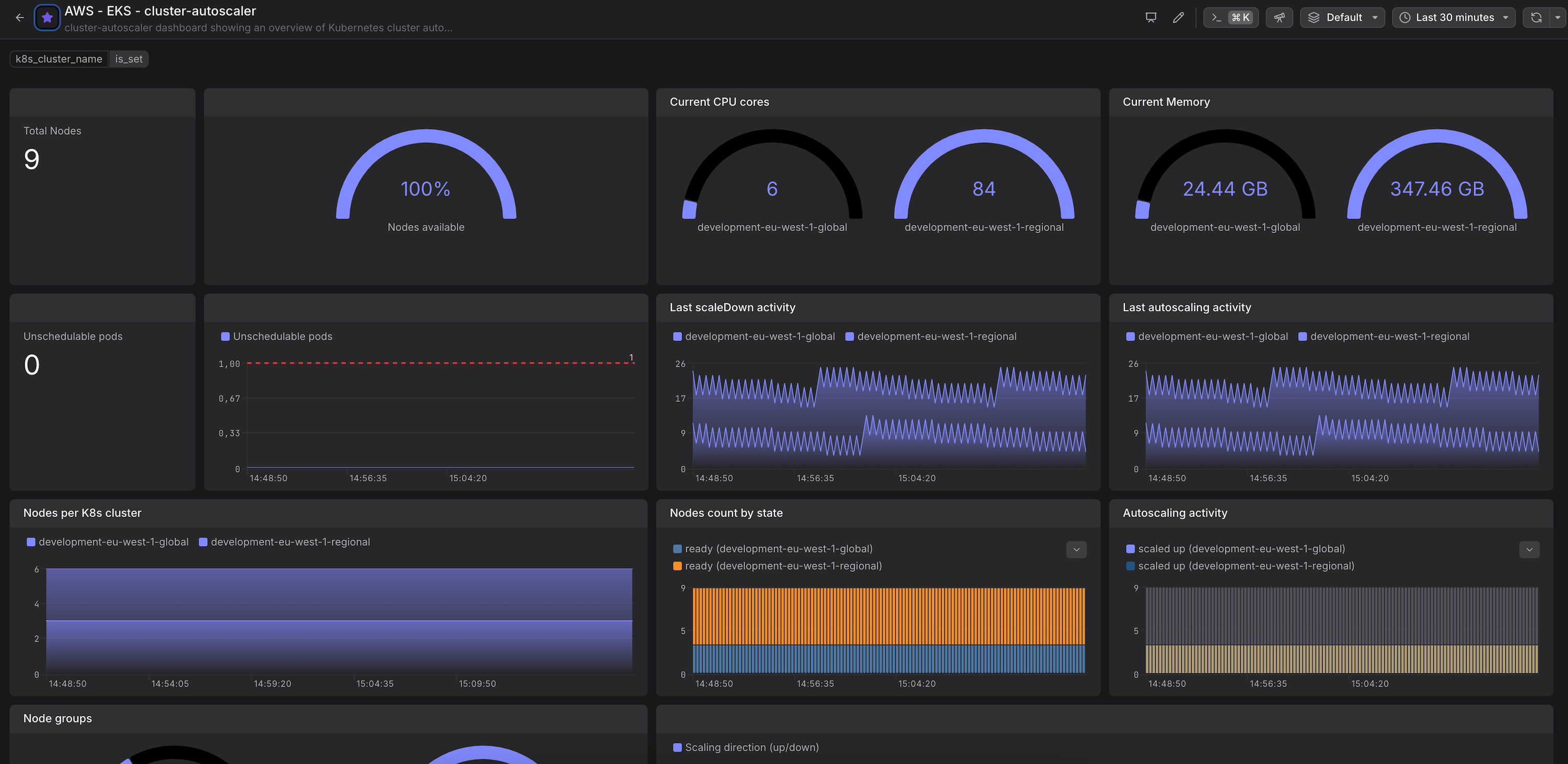Screen dimensions: 1568x764
Task: Click the is_set filter operator
Action: tap(129, 59)
